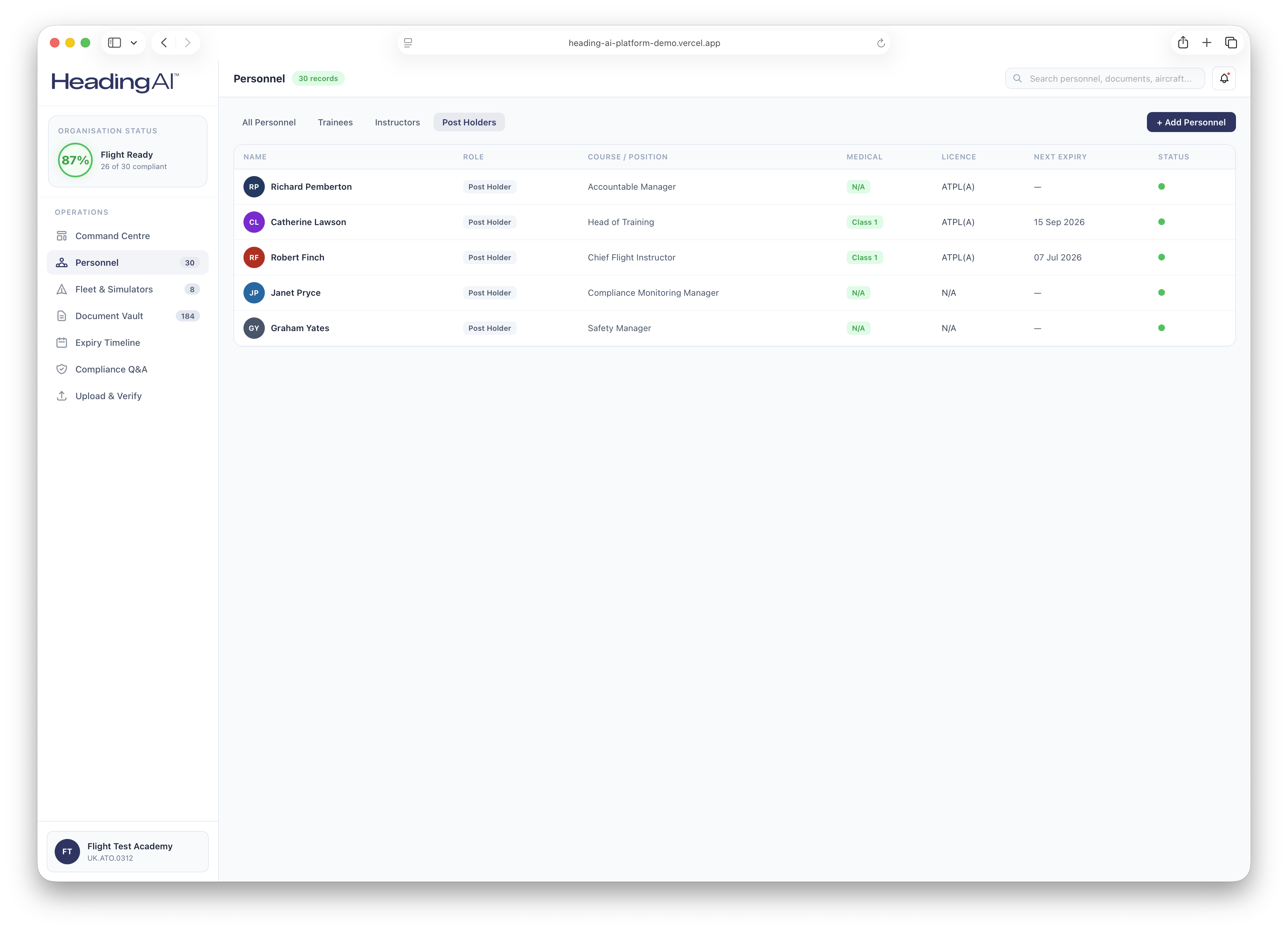Click the Add Personnel button

1191,122
